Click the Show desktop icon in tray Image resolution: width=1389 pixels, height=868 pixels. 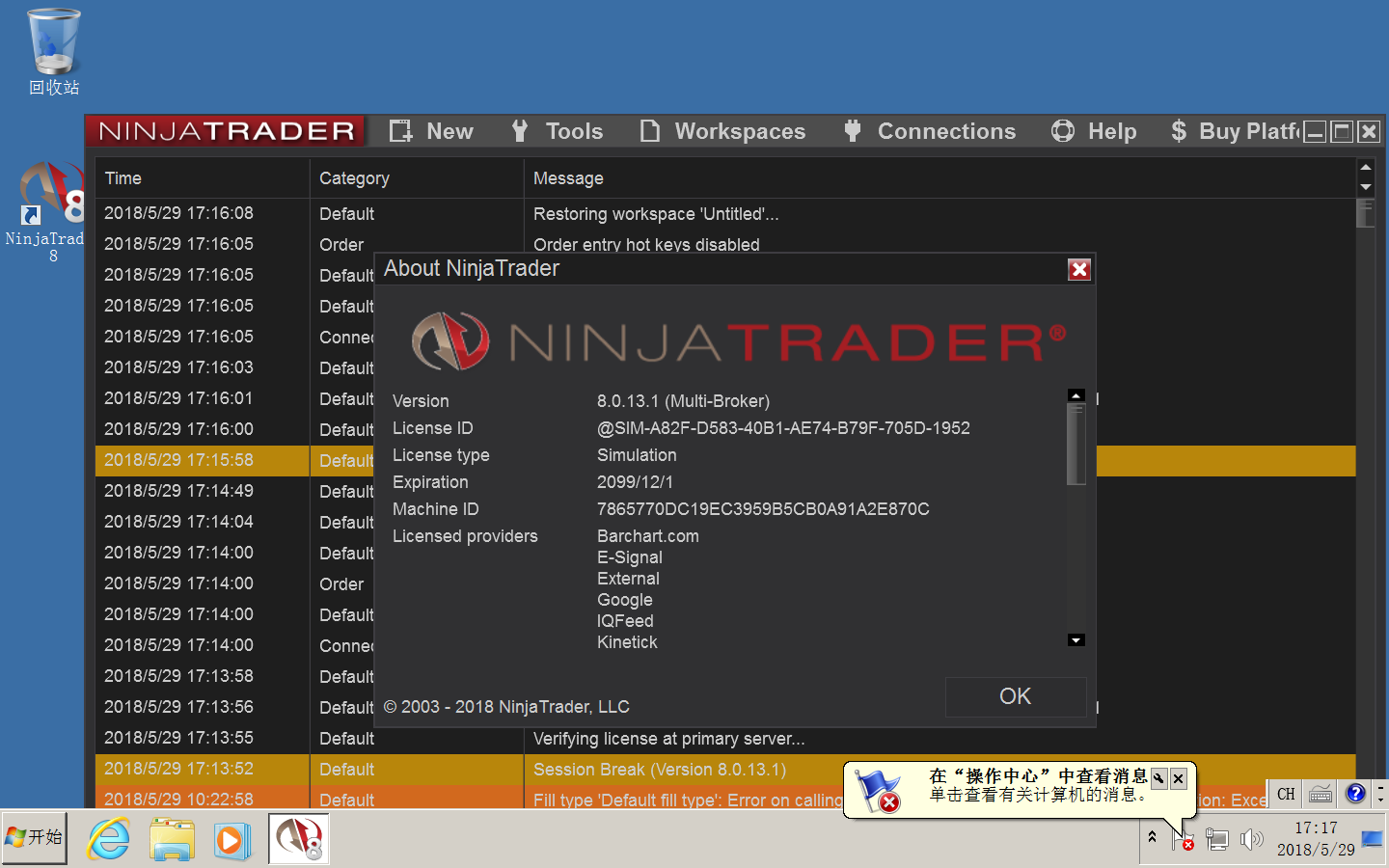(1373, 839)
